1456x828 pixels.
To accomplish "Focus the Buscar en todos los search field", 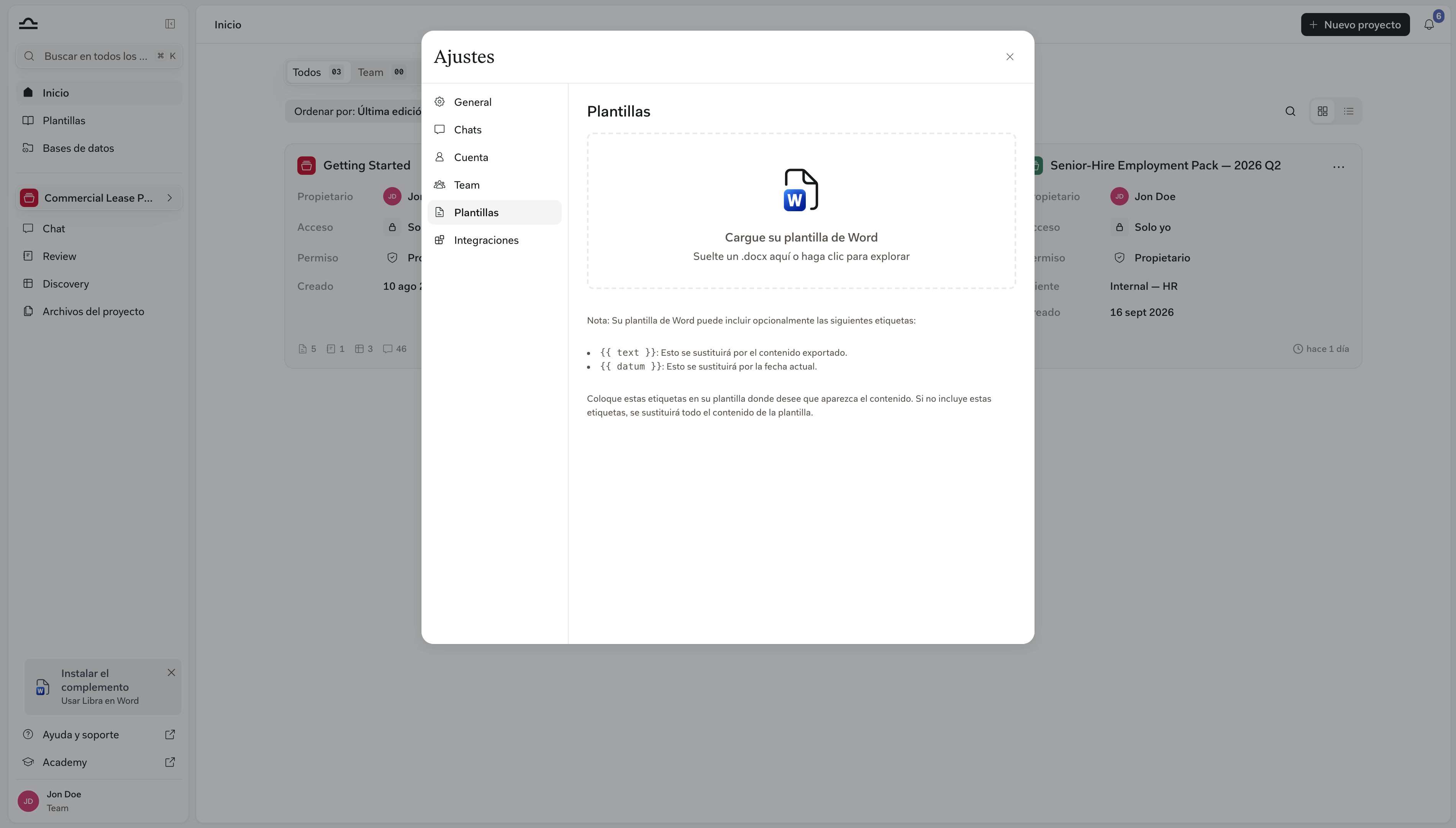I will [x=99, y=56].
